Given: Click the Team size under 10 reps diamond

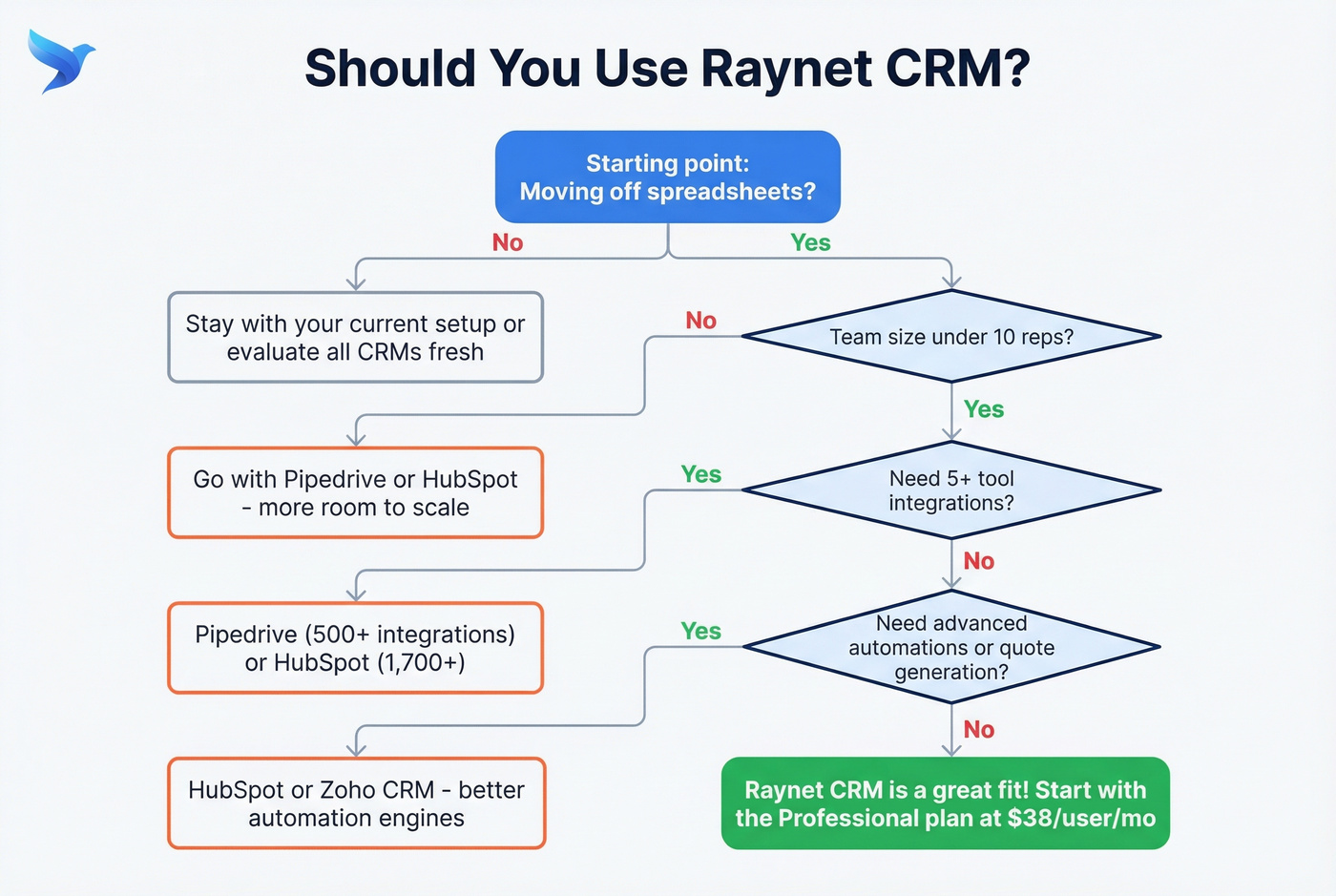Looking at the screenshot, I should point(951,337).
